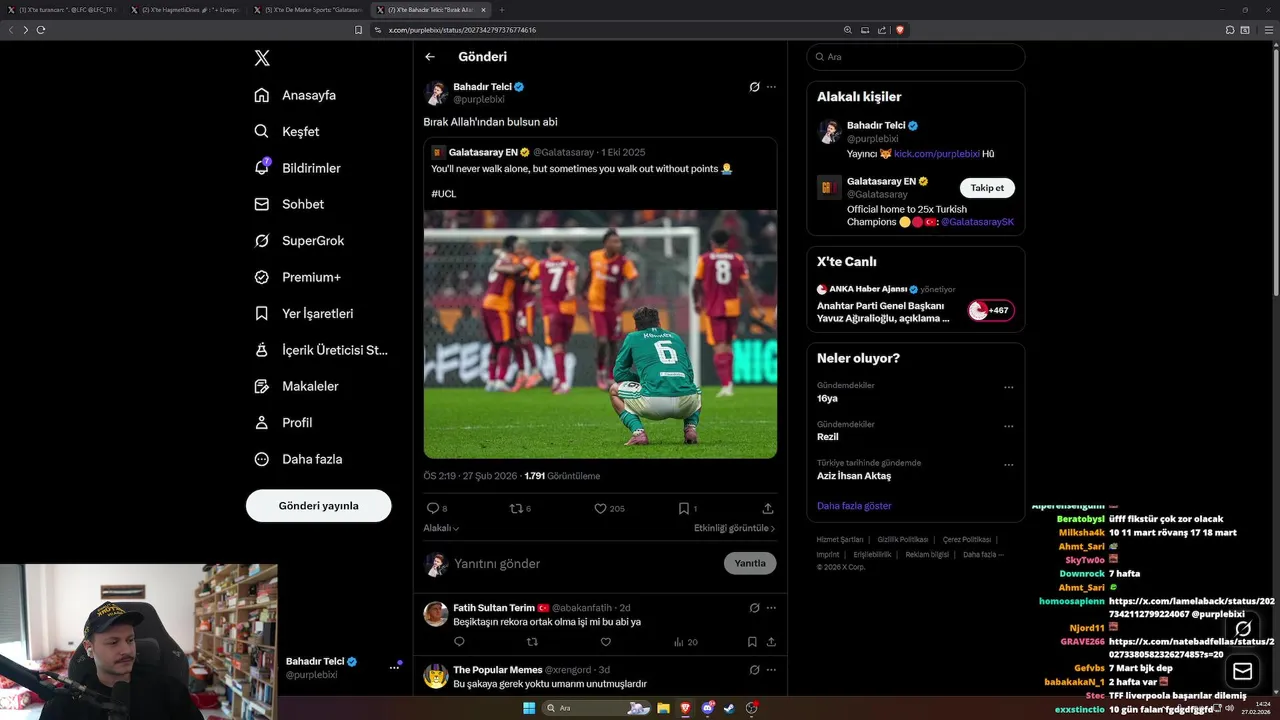Screen dimensions: 1280x720
Task: Open Yer İşaretleri bookmarks
Action: click(x=303, y=313)
